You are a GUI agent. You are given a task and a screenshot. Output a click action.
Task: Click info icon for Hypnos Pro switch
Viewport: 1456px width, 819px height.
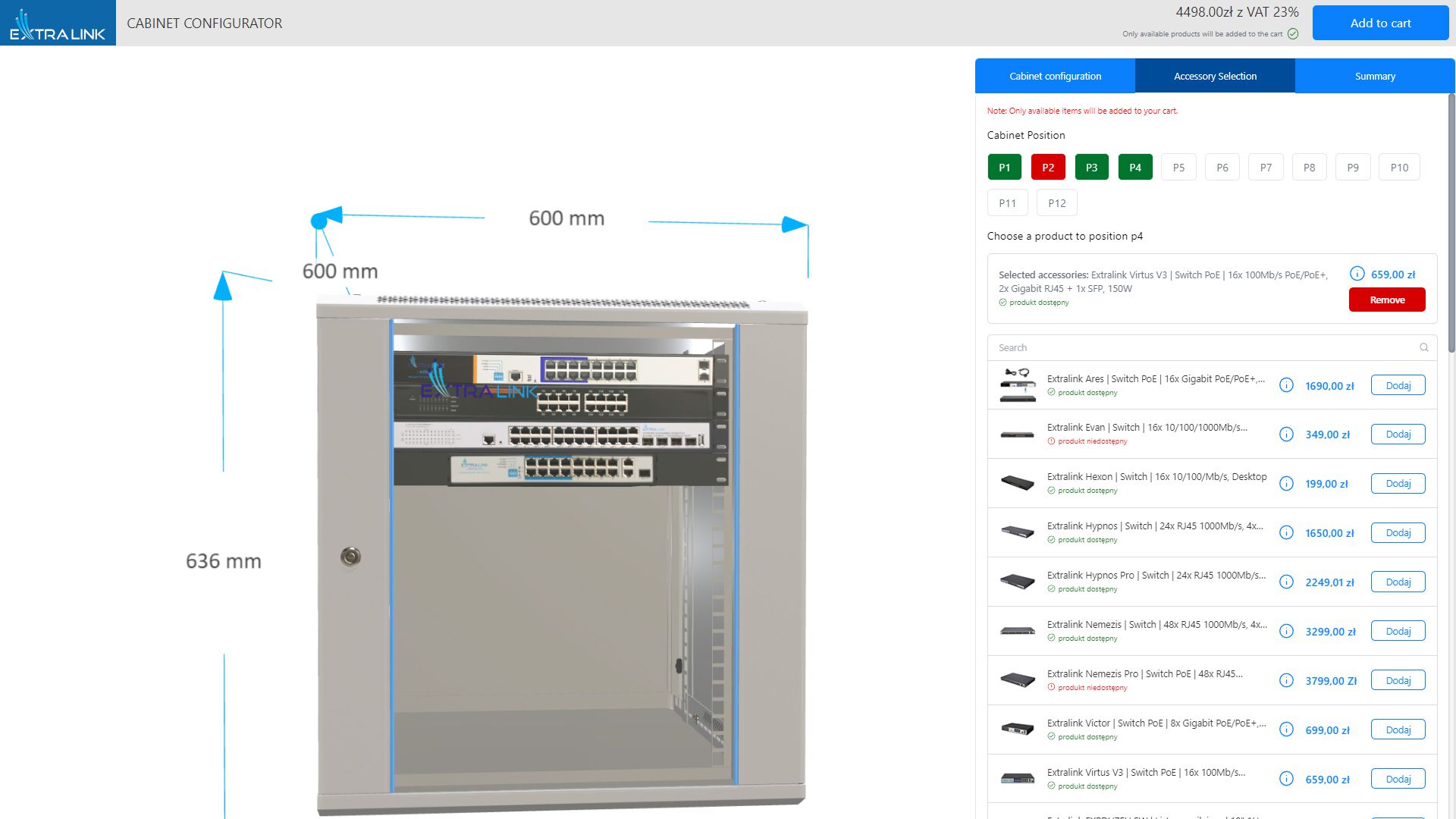coord(1286,582)
